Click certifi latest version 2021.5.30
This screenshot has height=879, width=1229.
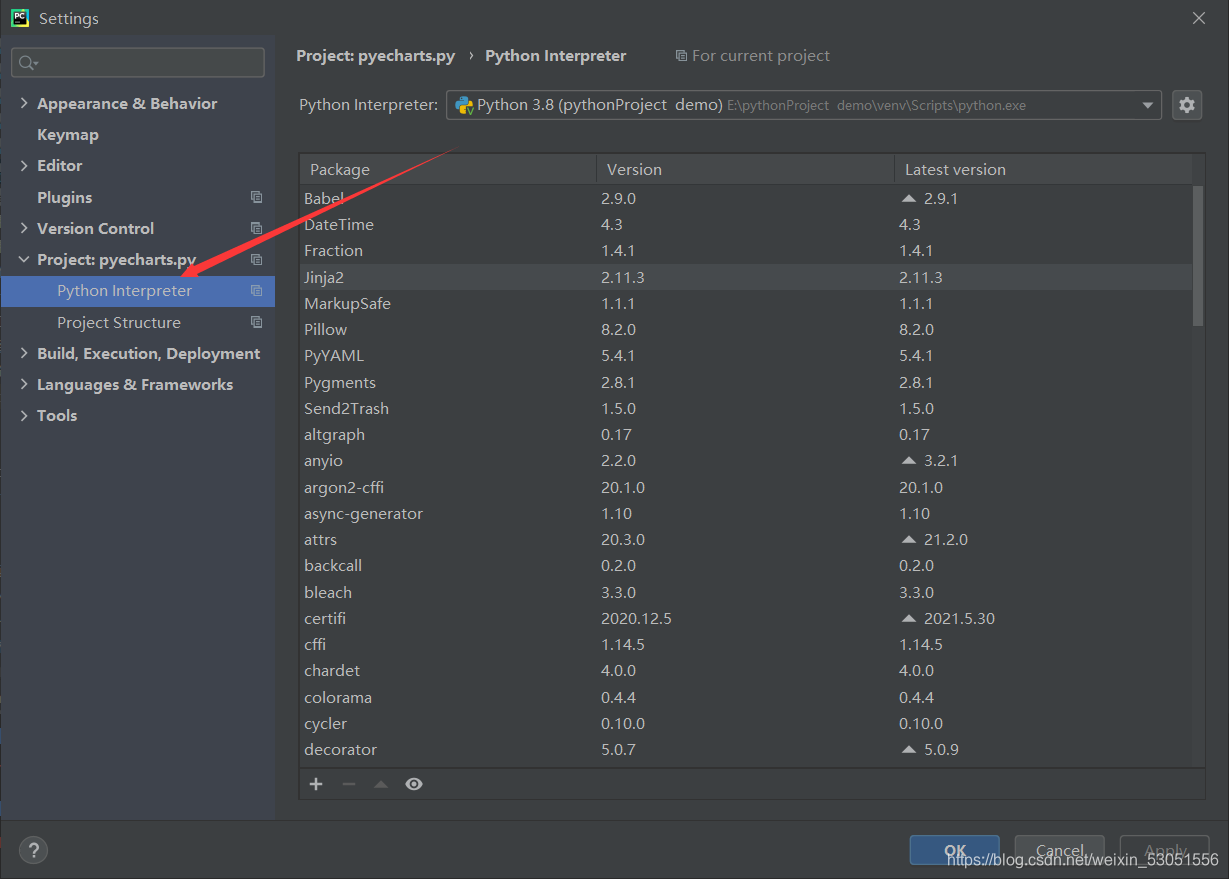coord(959,618)
